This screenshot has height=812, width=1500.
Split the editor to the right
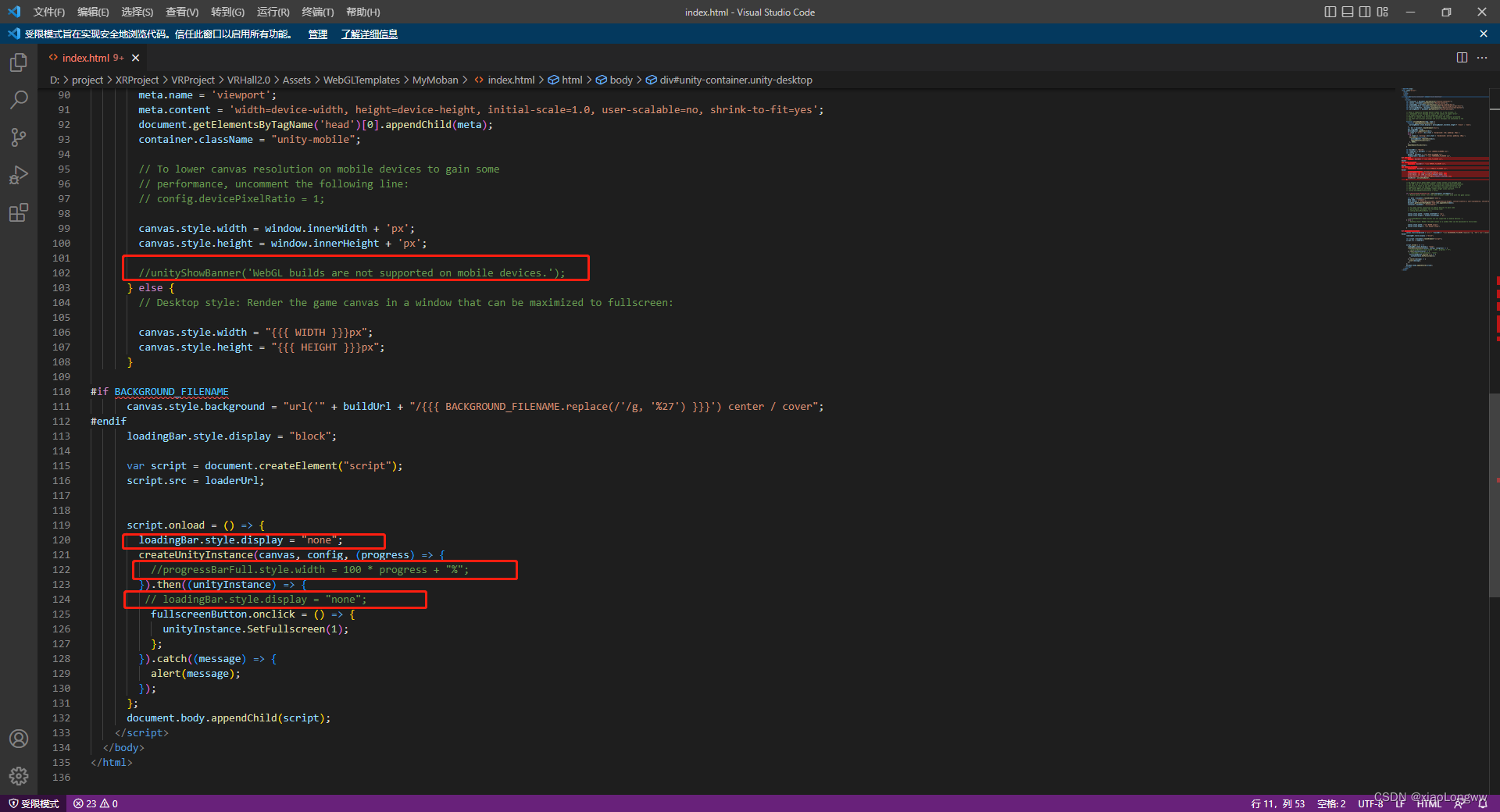point(1462,58)
